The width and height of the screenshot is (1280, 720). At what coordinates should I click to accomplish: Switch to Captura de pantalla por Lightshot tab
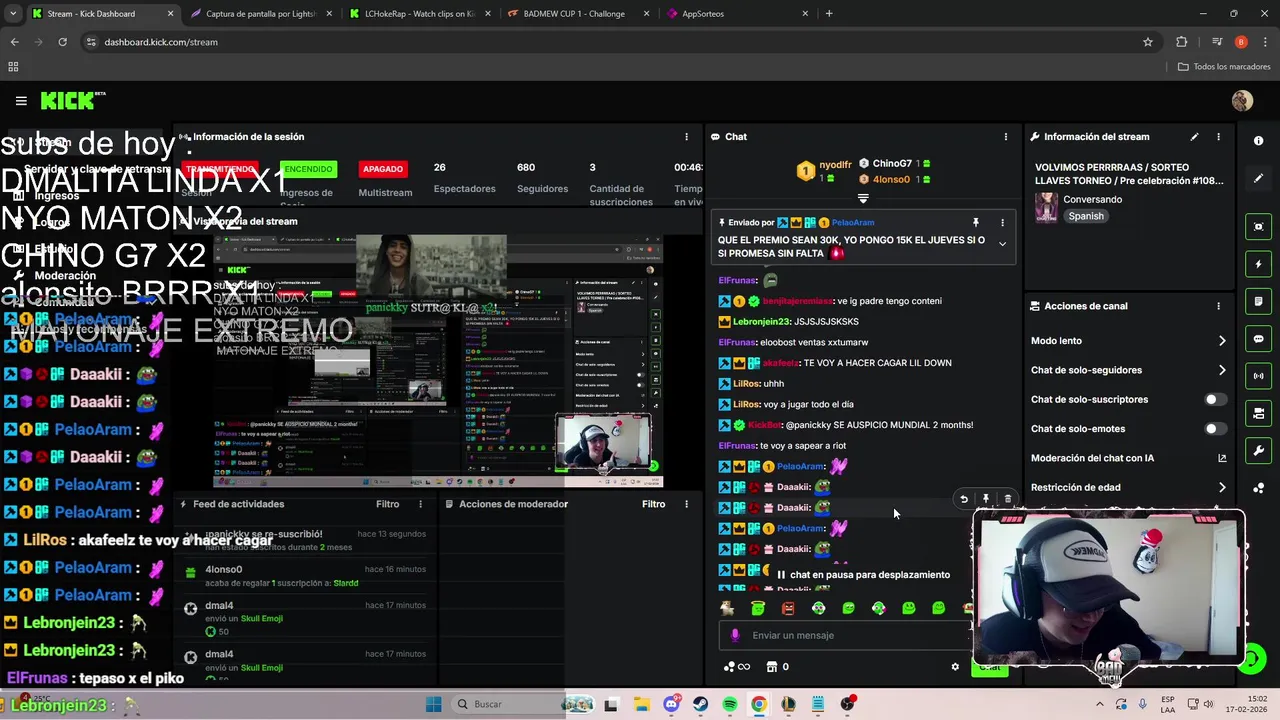point(263,14)
